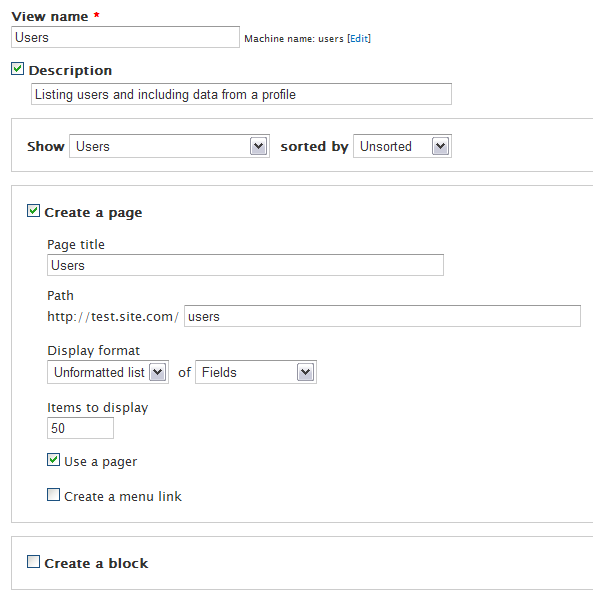Viewport: 593px width, 601px height.
Task: Open the sorted by Unsorted dropdown
Action: tap(402, 146)
